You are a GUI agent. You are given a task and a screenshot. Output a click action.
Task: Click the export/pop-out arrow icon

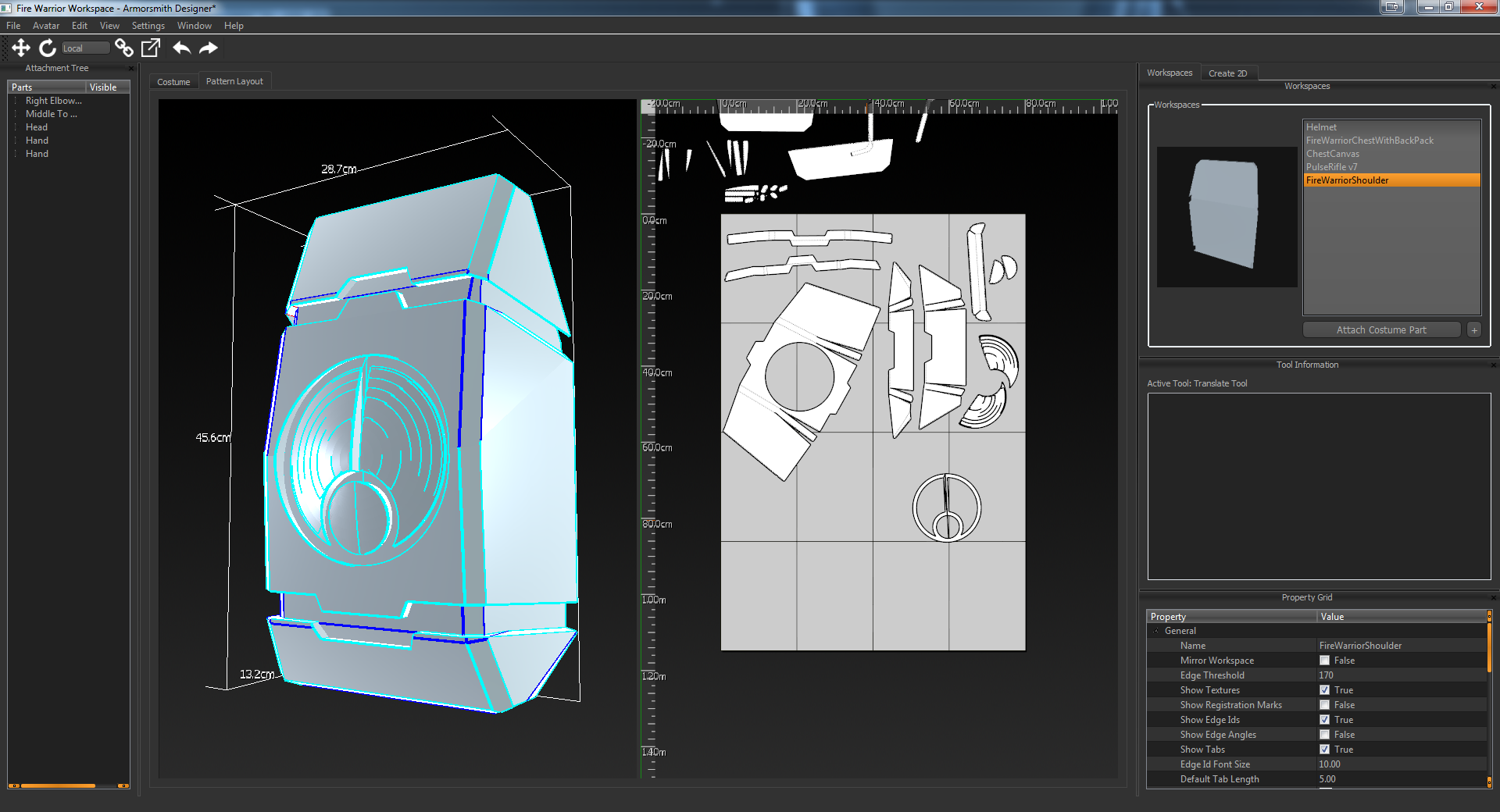151,48
